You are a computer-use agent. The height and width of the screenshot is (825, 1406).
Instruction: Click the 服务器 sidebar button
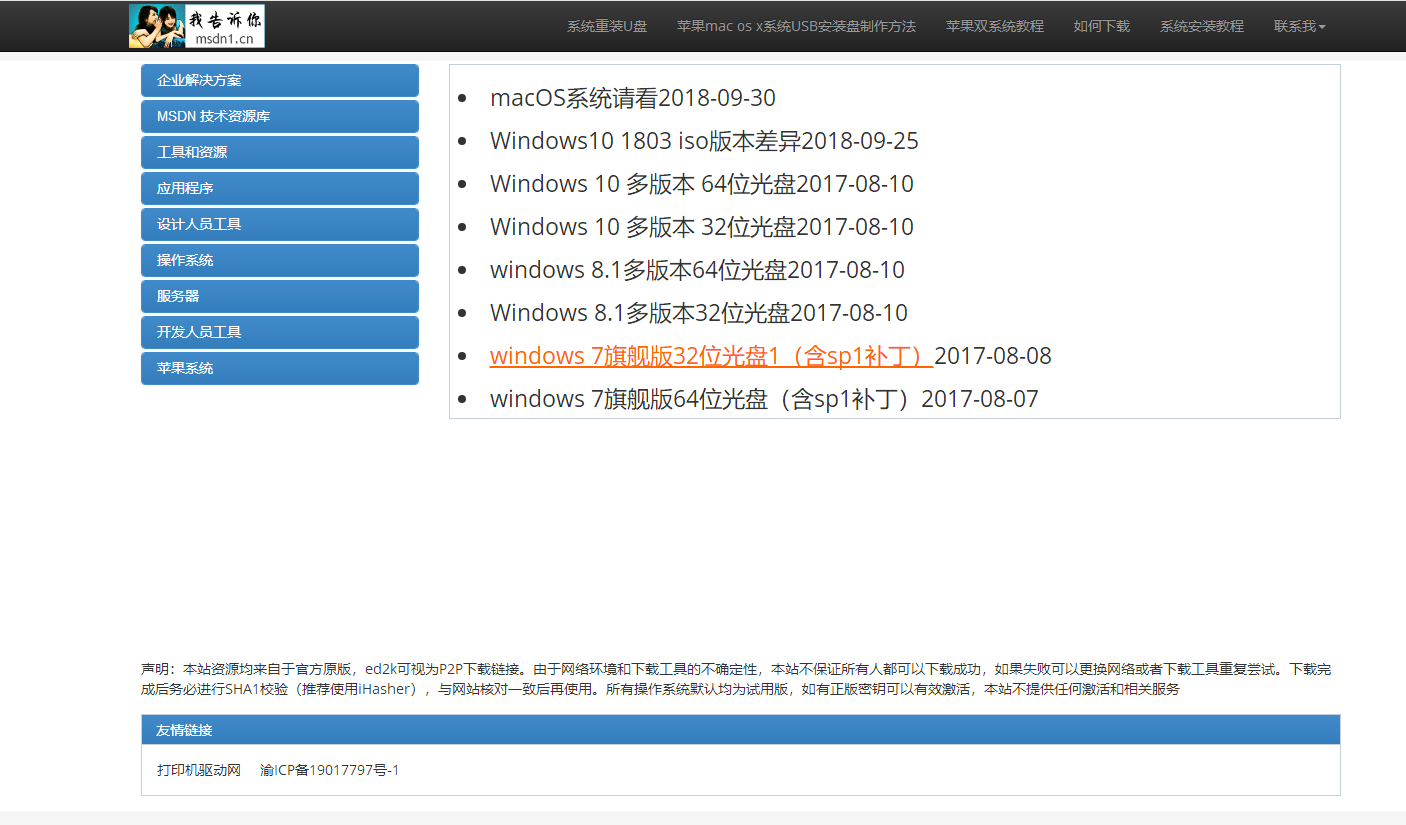coord(279,296)
